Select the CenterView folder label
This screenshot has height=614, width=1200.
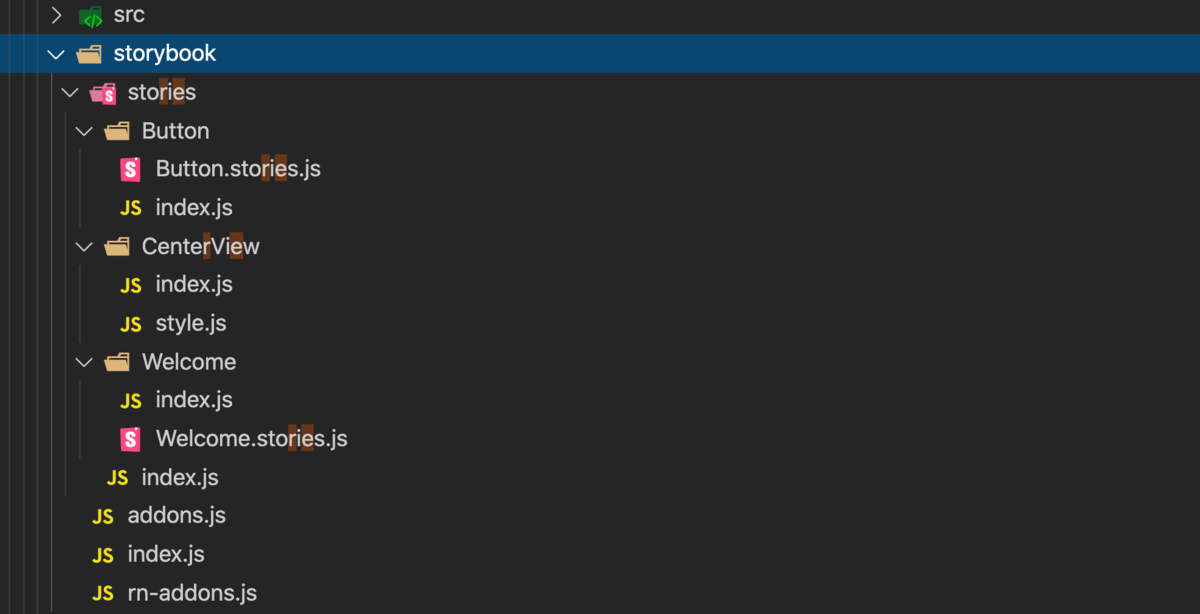click(x=200, y=247)
